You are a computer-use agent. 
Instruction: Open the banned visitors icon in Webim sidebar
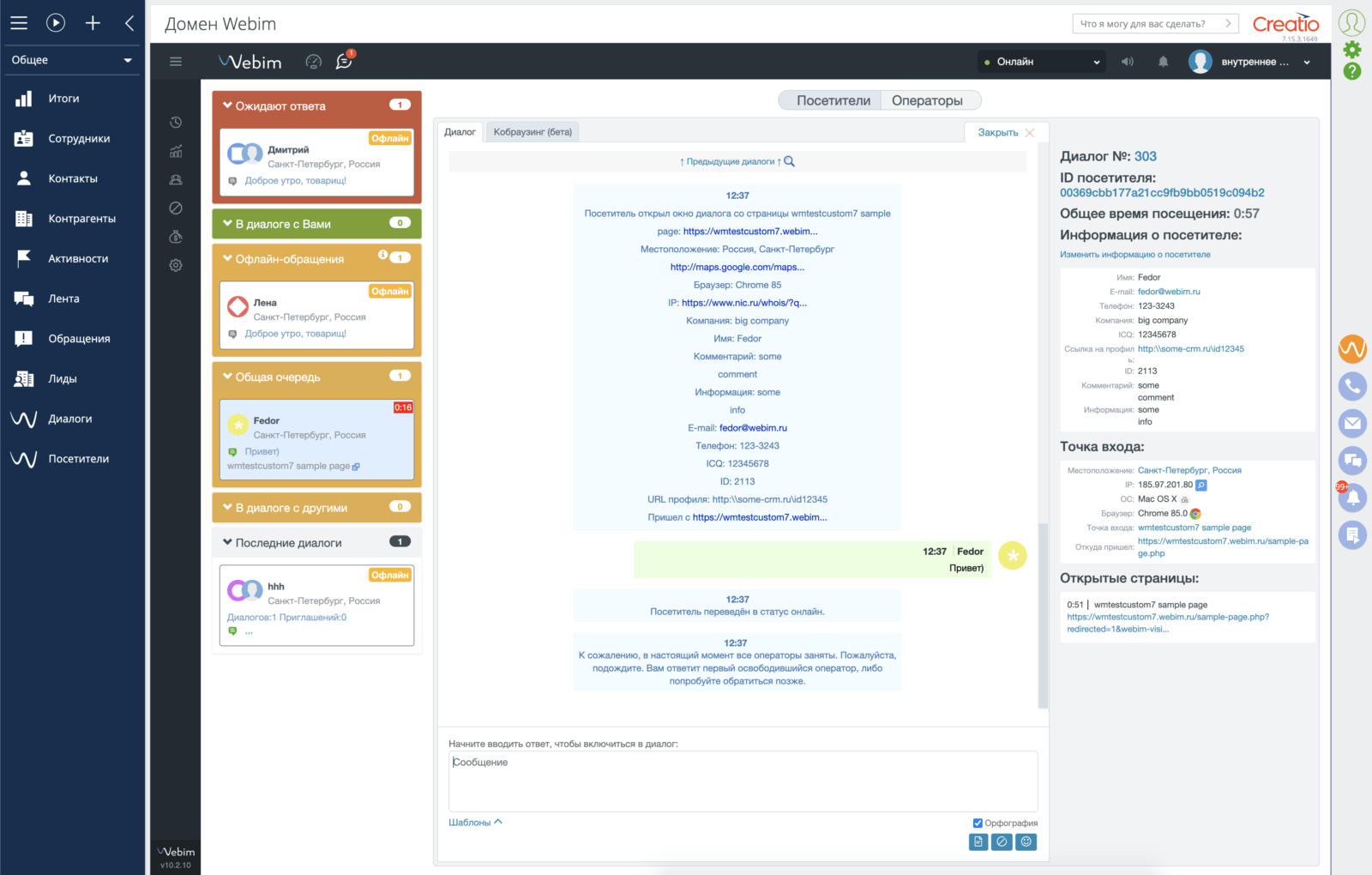pyautogui.click(x=176, y=208)
